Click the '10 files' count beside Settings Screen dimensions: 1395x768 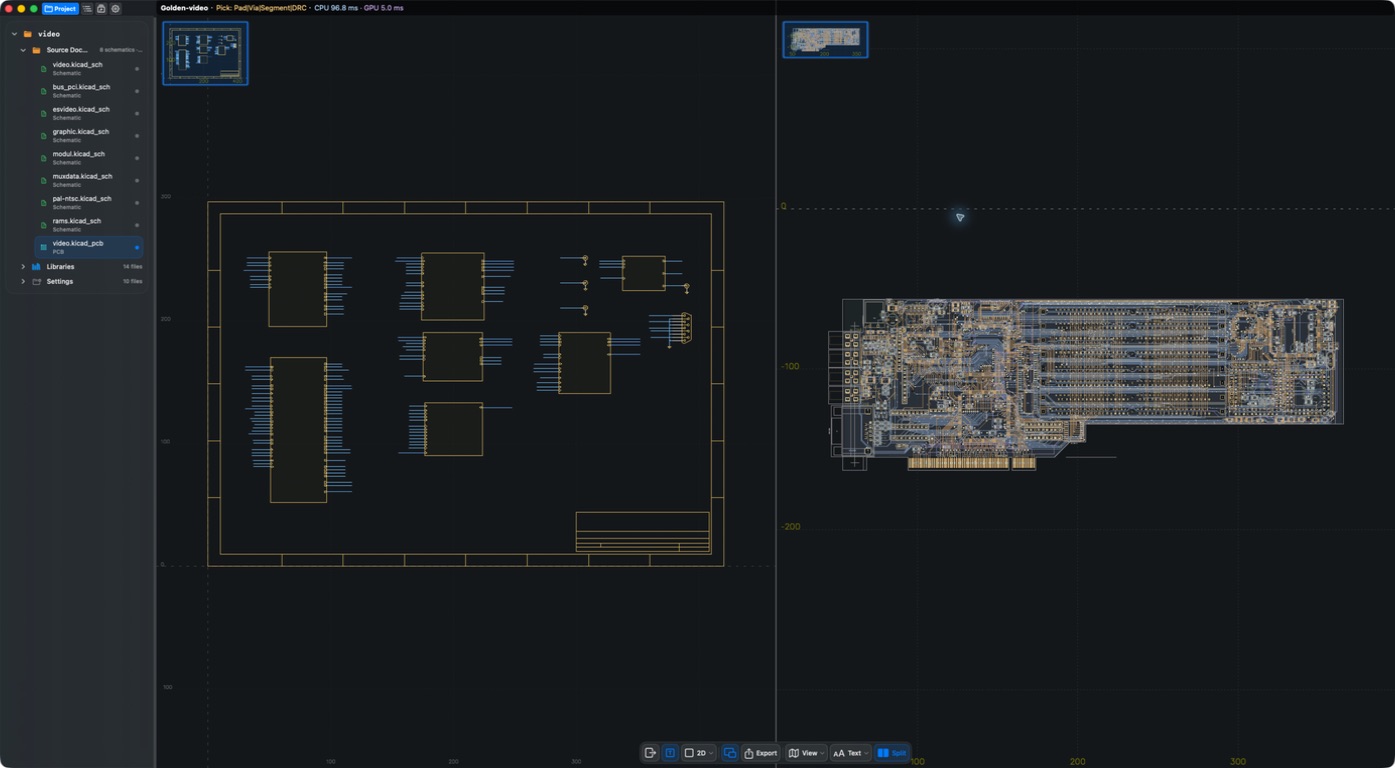tap(133, 282)
